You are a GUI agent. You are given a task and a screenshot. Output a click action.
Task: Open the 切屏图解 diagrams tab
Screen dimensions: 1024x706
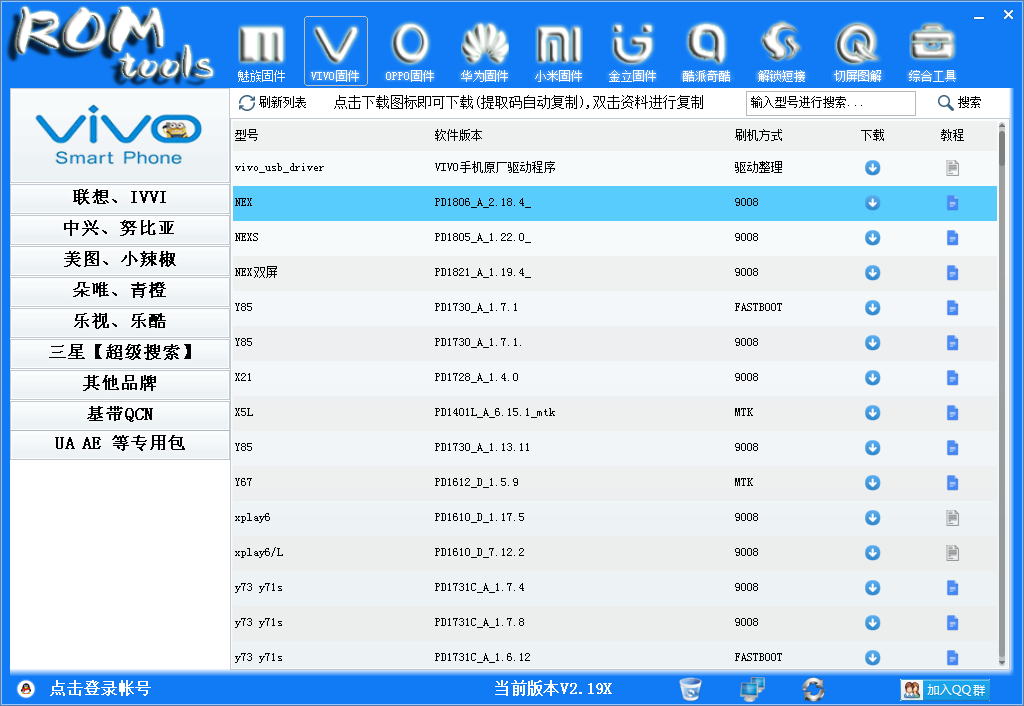[857, 52]
